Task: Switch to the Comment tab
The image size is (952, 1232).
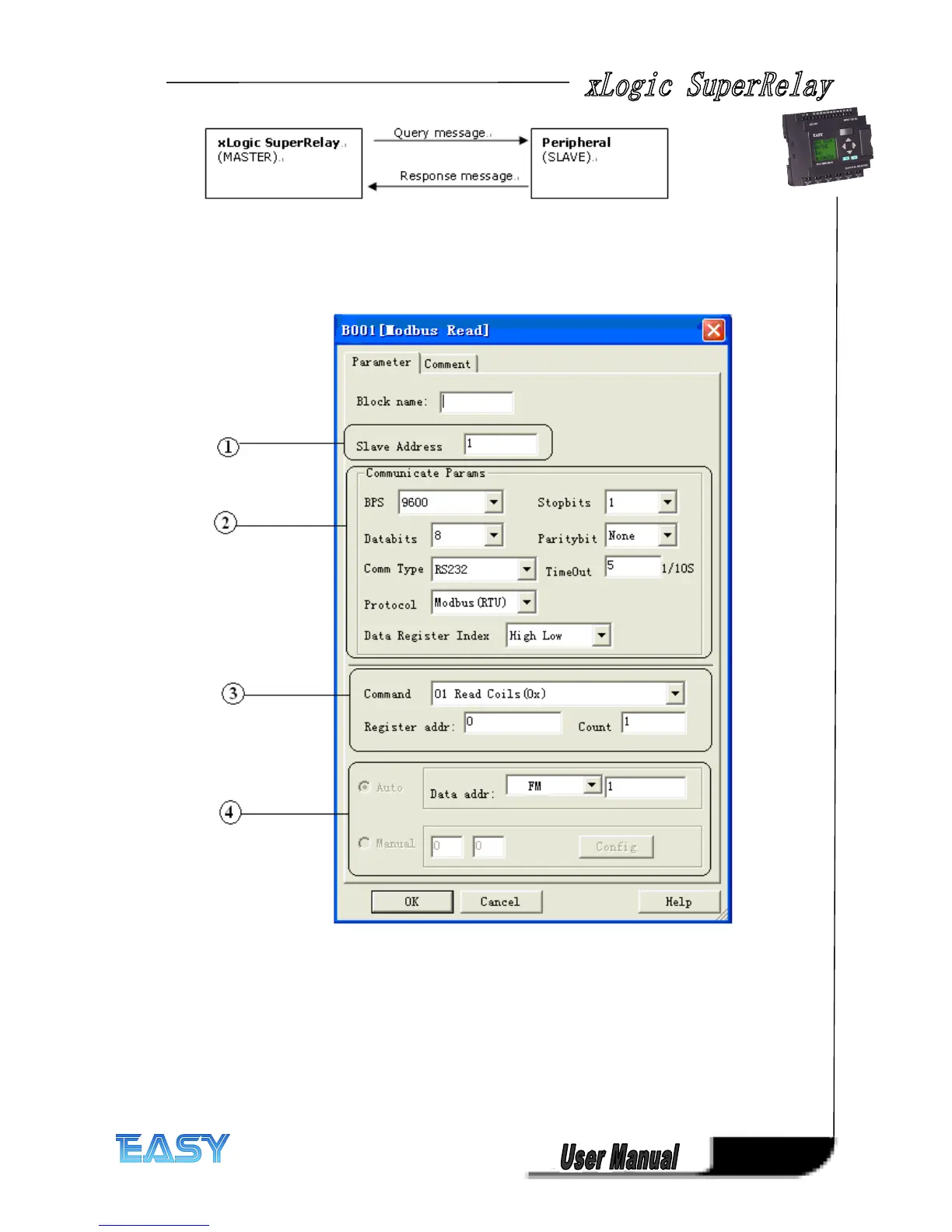Action: click(447, 364)
